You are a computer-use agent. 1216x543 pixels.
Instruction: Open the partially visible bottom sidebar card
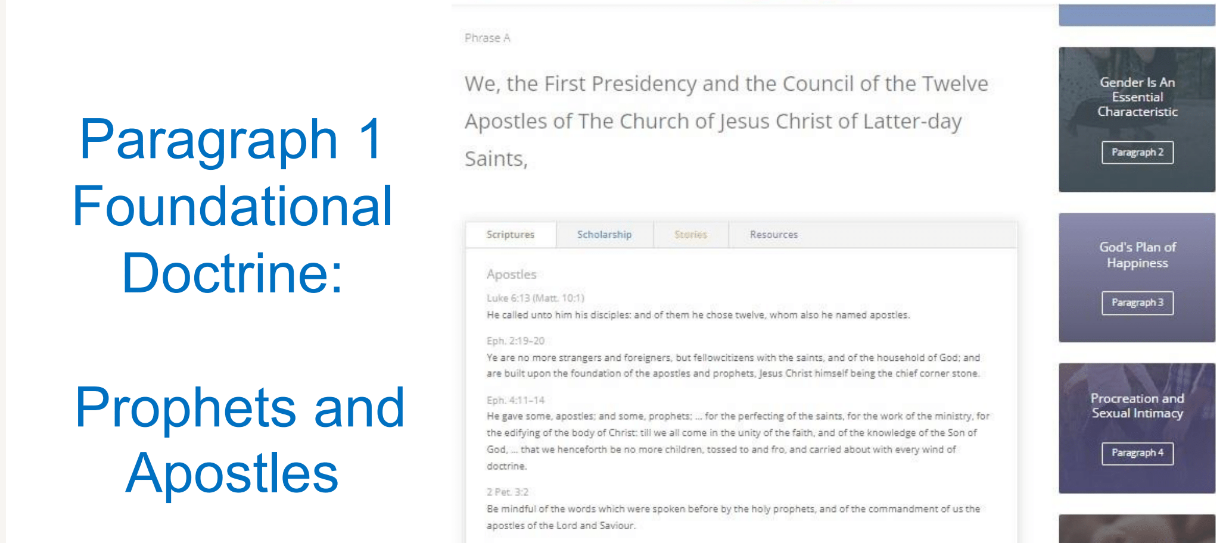point(1137,529)
